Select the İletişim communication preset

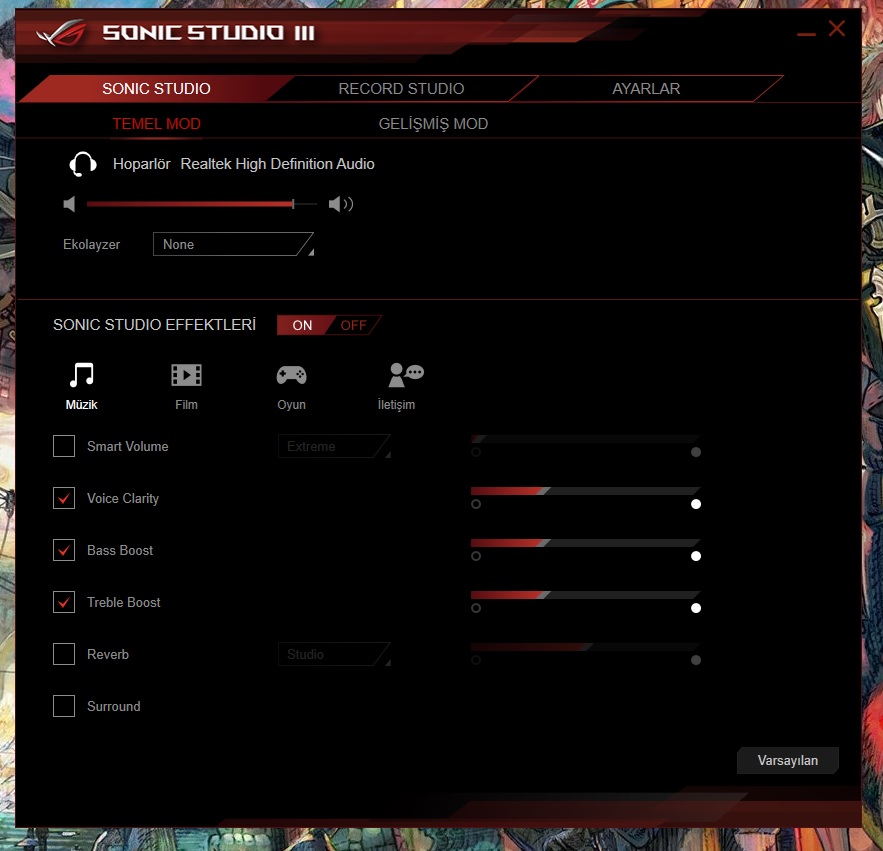406,375
